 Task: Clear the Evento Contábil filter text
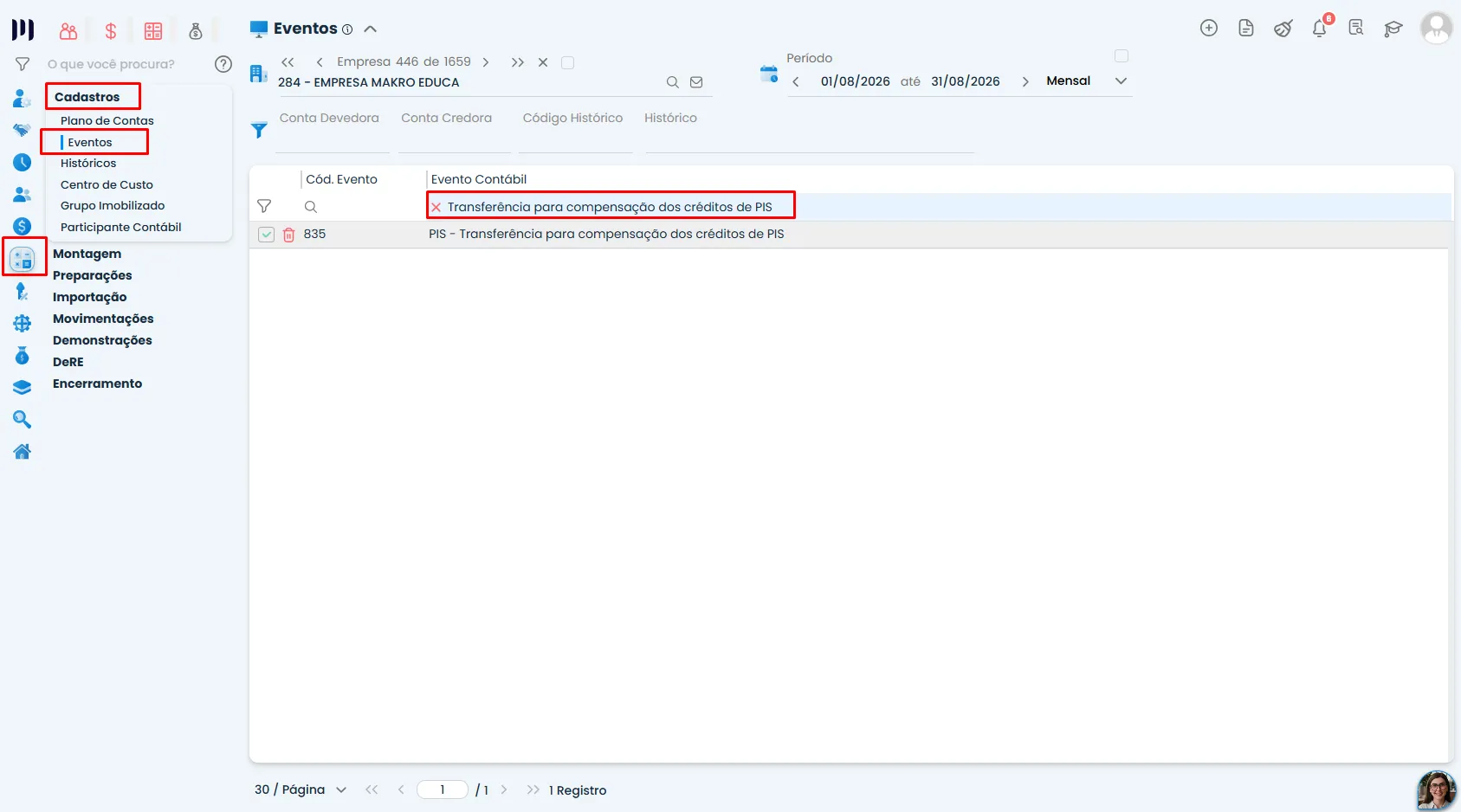(x=436, y=207)
